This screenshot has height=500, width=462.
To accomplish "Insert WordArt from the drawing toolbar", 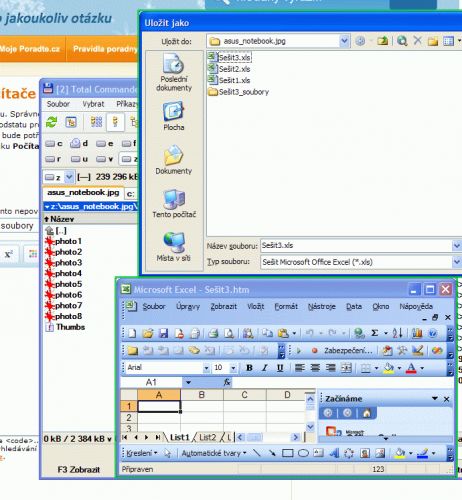I will click(334, 453).
